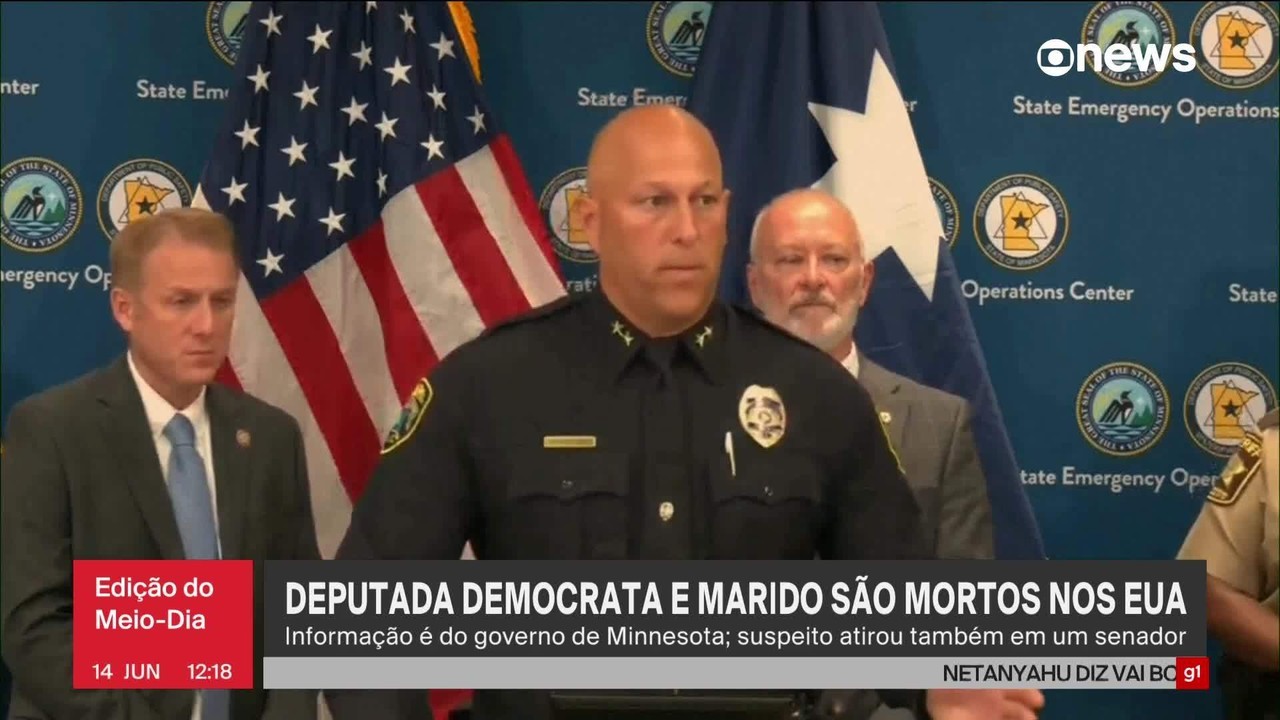This screenshot has height=720, width=1280.
Task: Click the 12:18 clock display
Action: (x=210, y=672)
